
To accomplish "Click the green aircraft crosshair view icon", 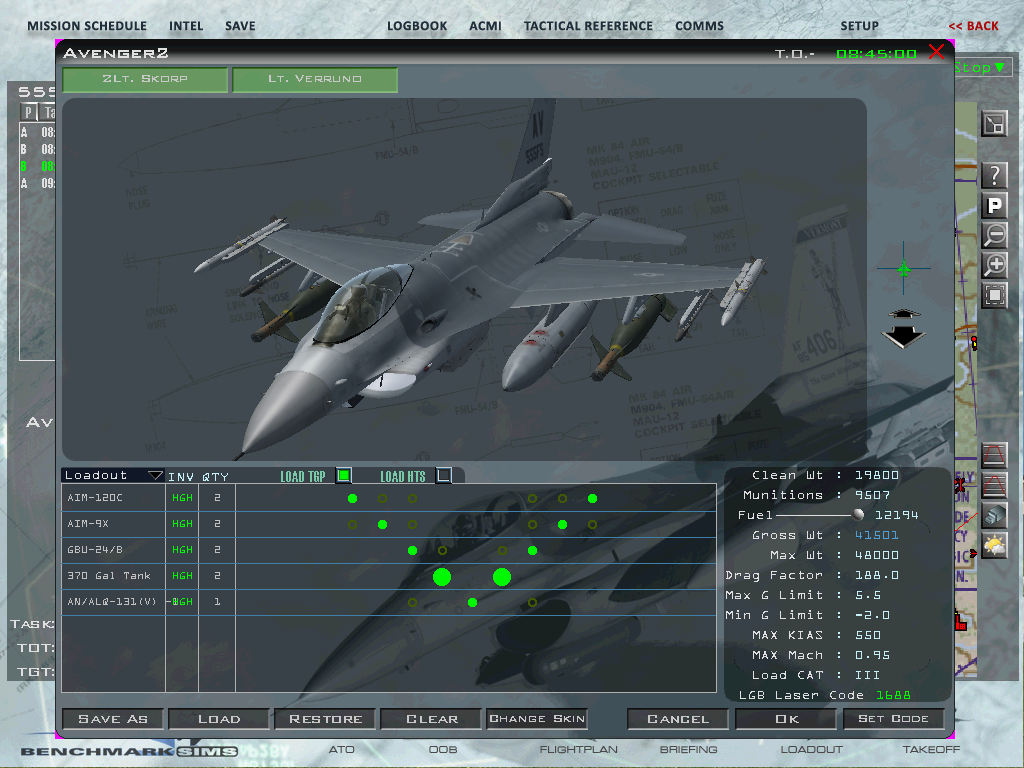I will [x=904, y=268].
